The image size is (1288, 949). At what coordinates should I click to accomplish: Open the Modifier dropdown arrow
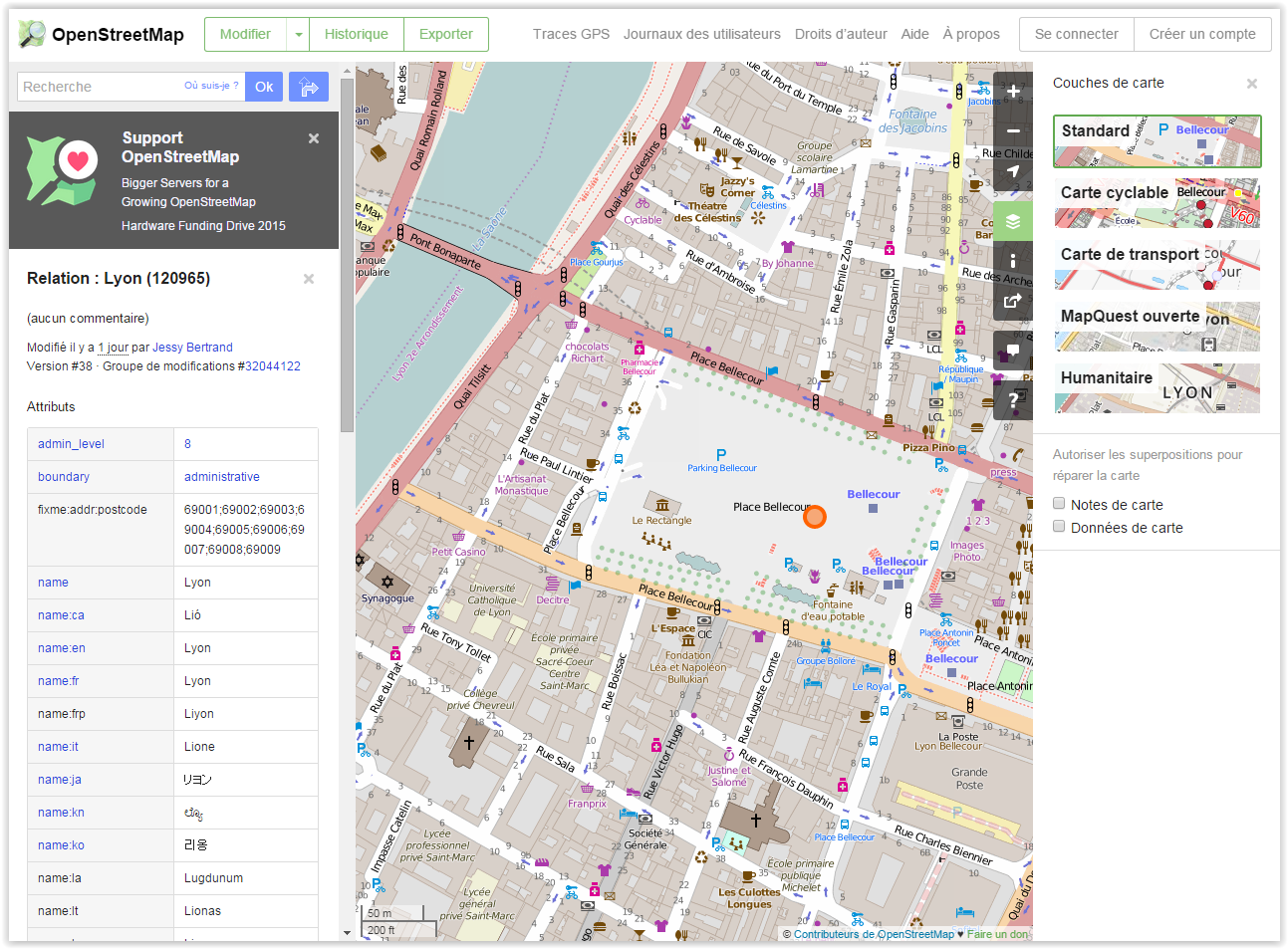[x=298, y=35]
